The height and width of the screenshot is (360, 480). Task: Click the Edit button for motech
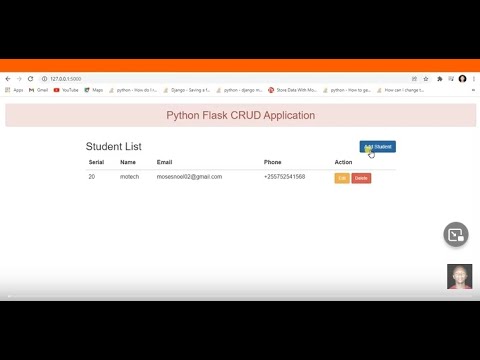click(x=342, y=178)
